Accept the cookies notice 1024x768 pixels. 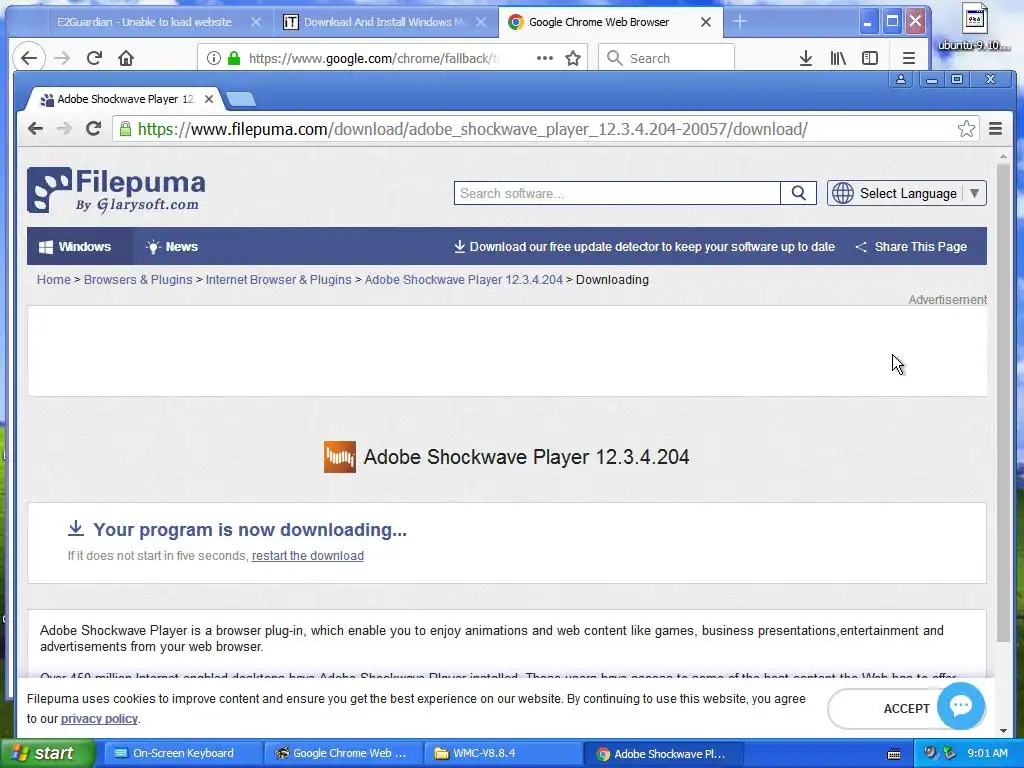(x=906, y=709)
